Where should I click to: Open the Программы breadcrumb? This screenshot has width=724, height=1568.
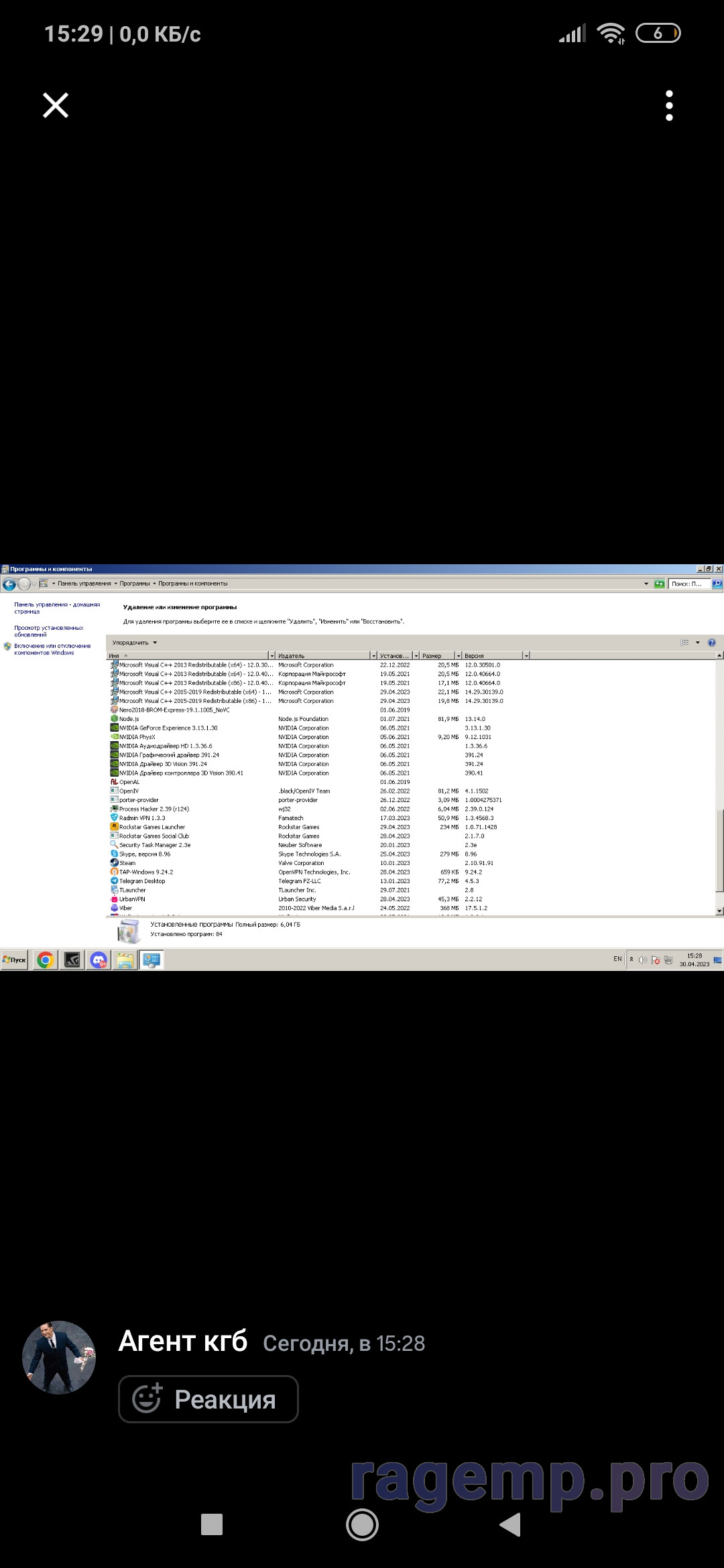[135, 584]
